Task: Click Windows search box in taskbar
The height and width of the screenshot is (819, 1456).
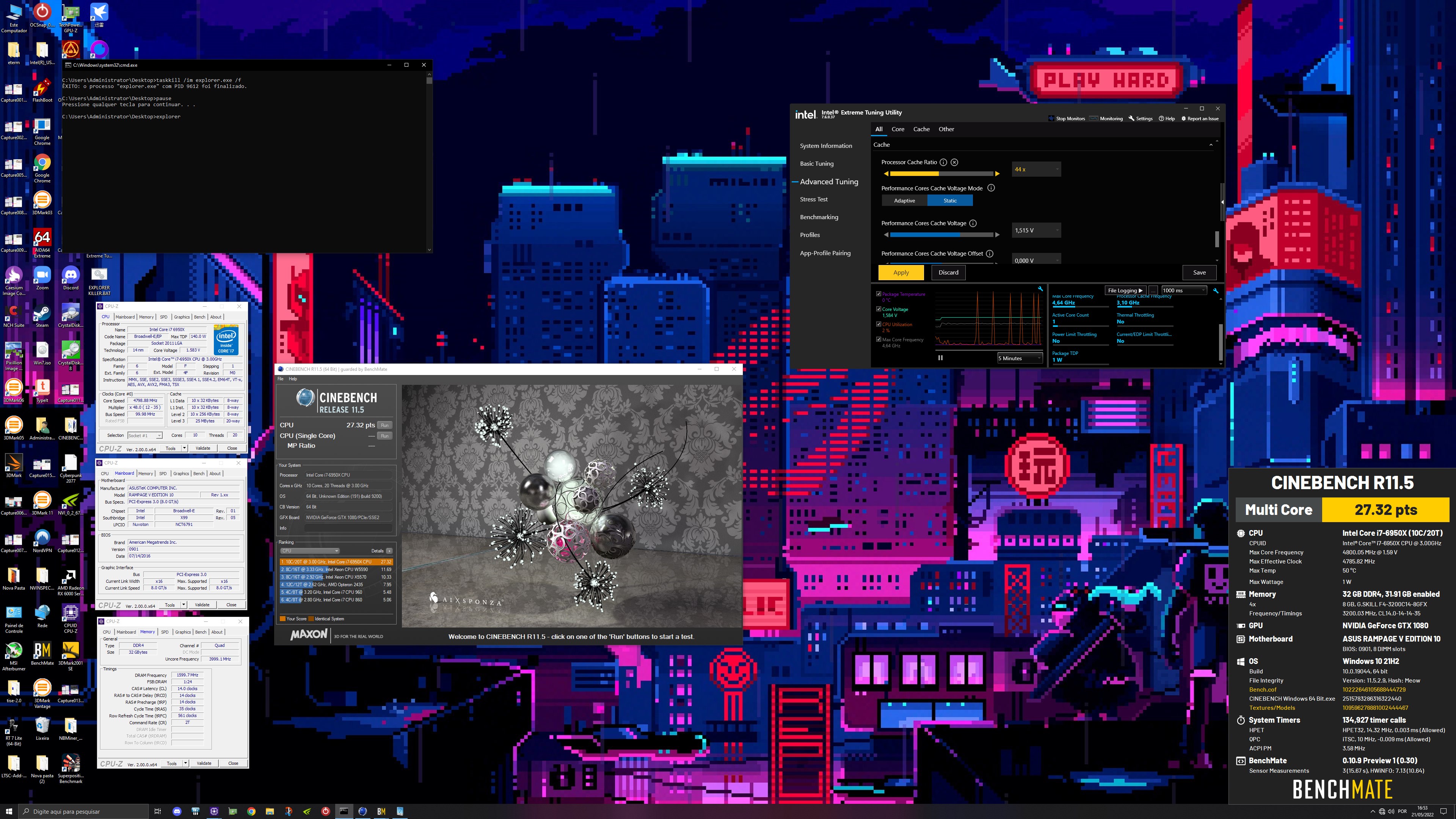Action: 84,811
